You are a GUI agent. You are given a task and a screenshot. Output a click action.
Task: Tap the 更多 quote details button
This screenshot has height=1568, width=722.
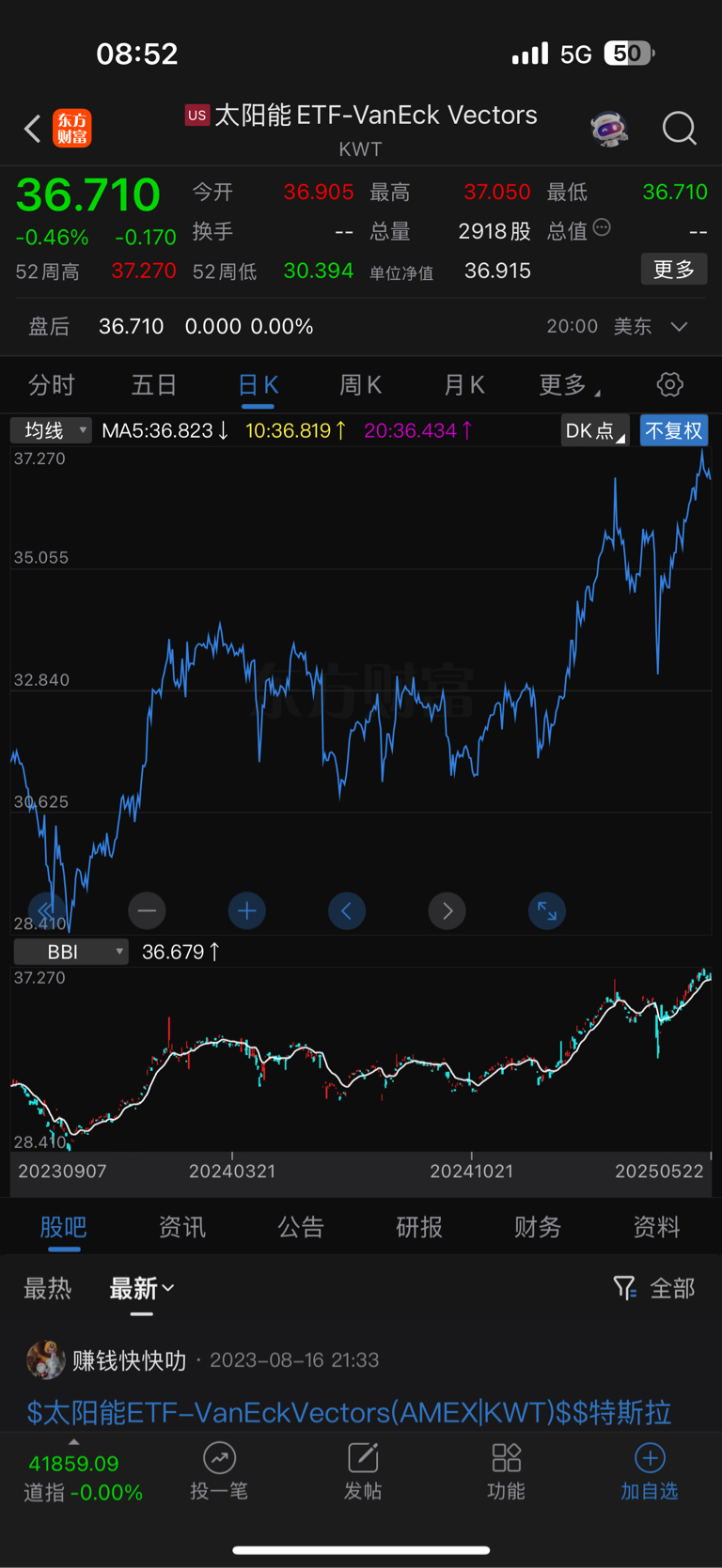click(x=674, y=270)
